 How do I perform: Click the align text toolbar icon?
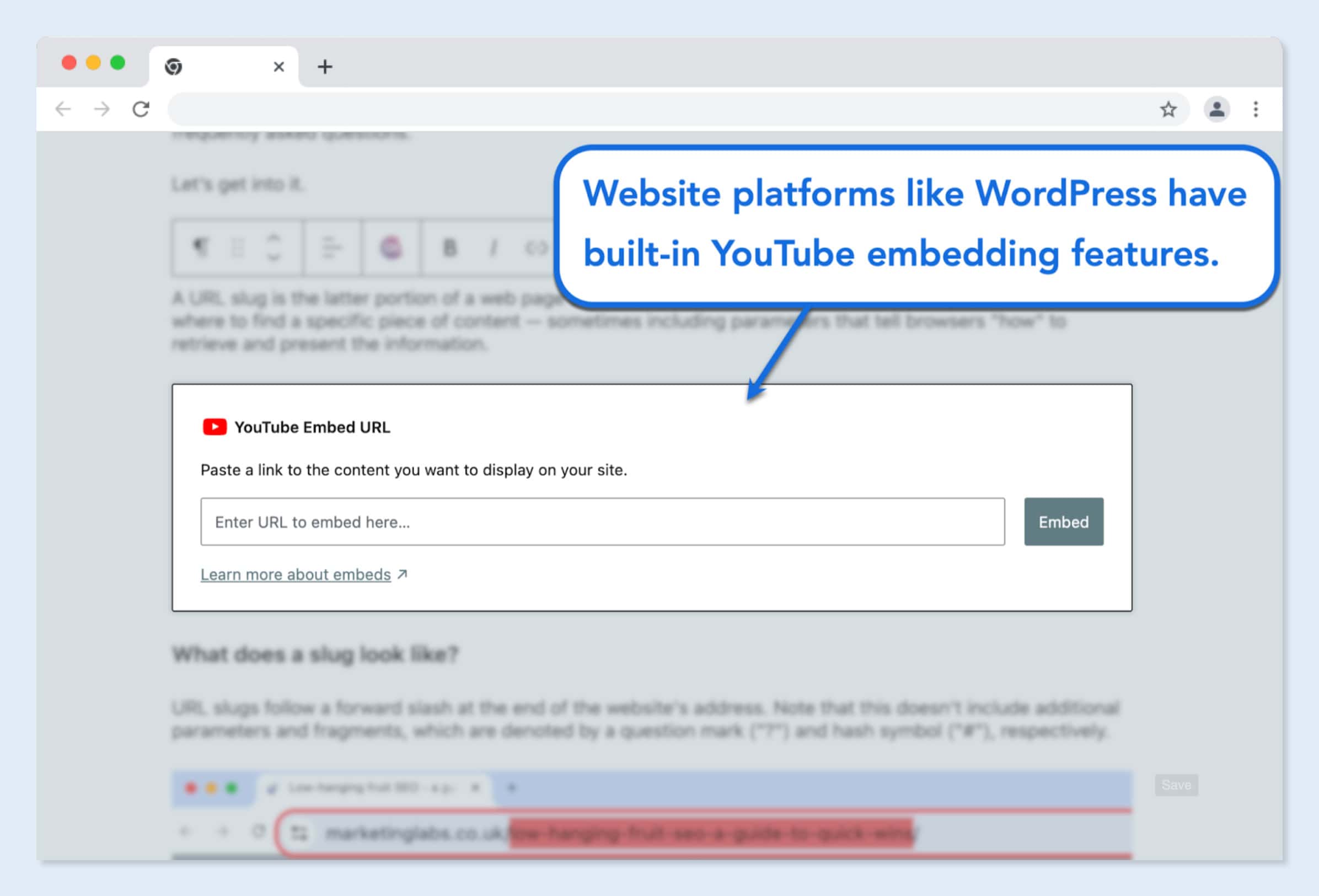pyautogui.click(x=331, y=248)
